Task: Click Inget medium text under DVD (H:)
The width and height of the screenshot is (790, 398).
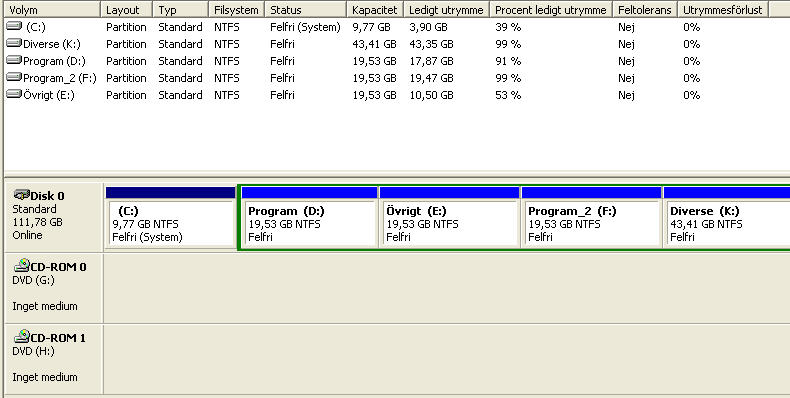Action: (x=45, y=377)
